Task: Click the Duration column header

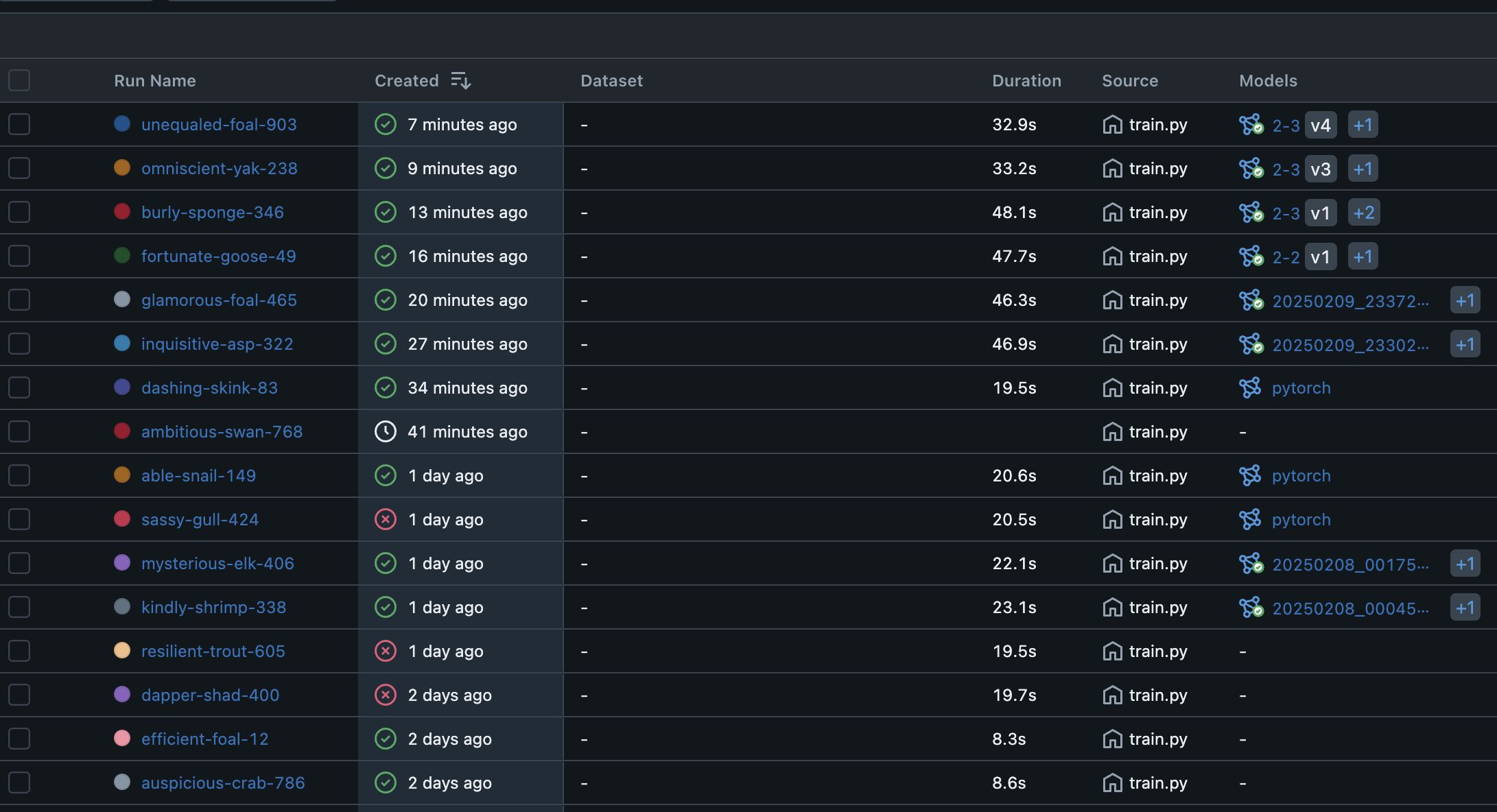Action: (1026, 81)
